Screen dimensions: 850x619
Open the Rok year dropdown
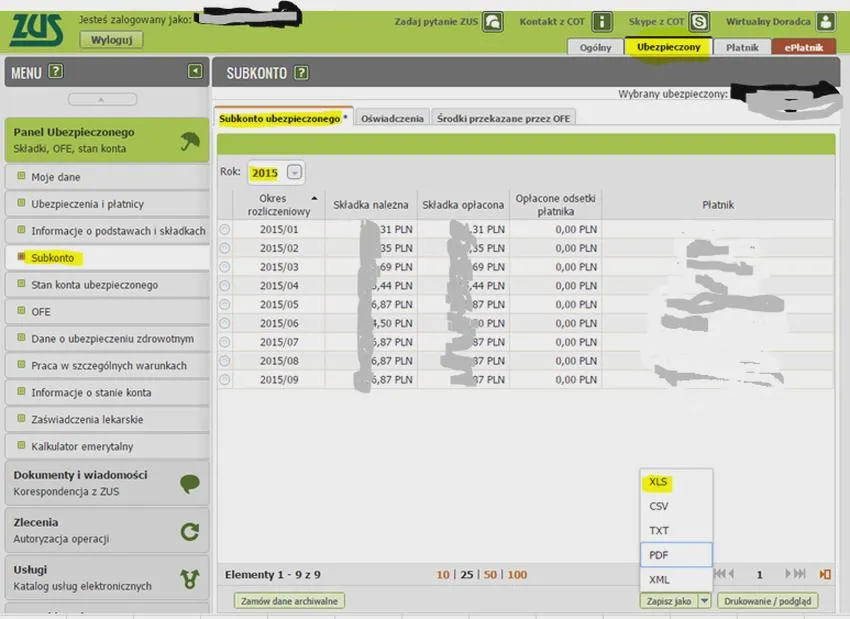pos(294,172)
